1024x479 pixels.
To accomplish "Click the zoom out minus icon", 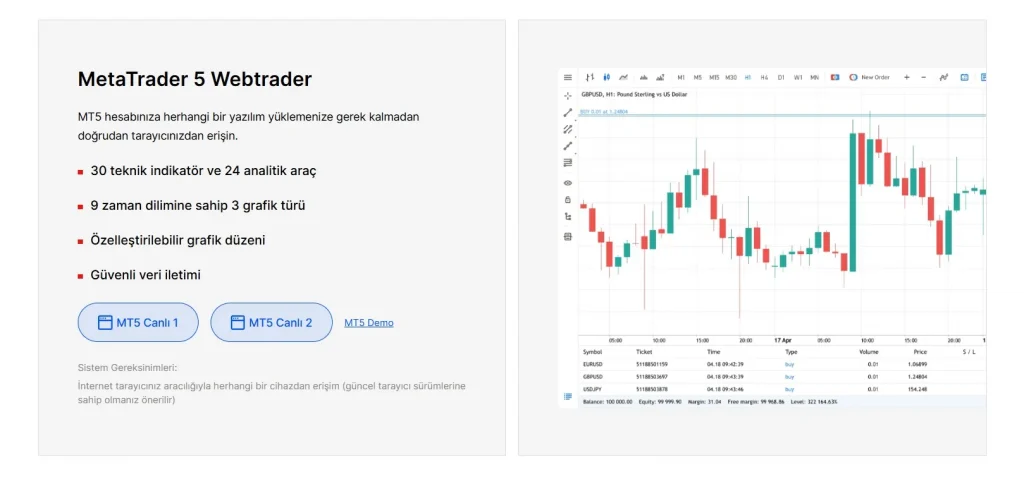I will pyautogui.click(x=923, y=77).
